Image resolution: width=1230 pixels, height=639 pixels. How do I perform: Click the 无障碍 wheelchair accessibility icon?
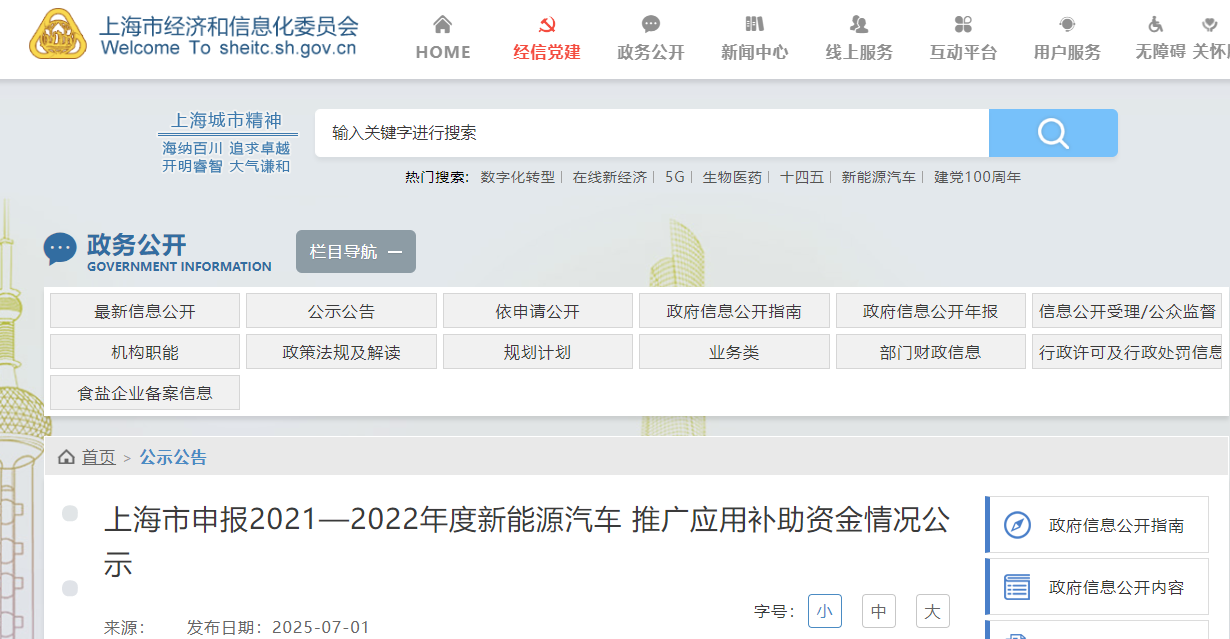(x=1156, y=25)
